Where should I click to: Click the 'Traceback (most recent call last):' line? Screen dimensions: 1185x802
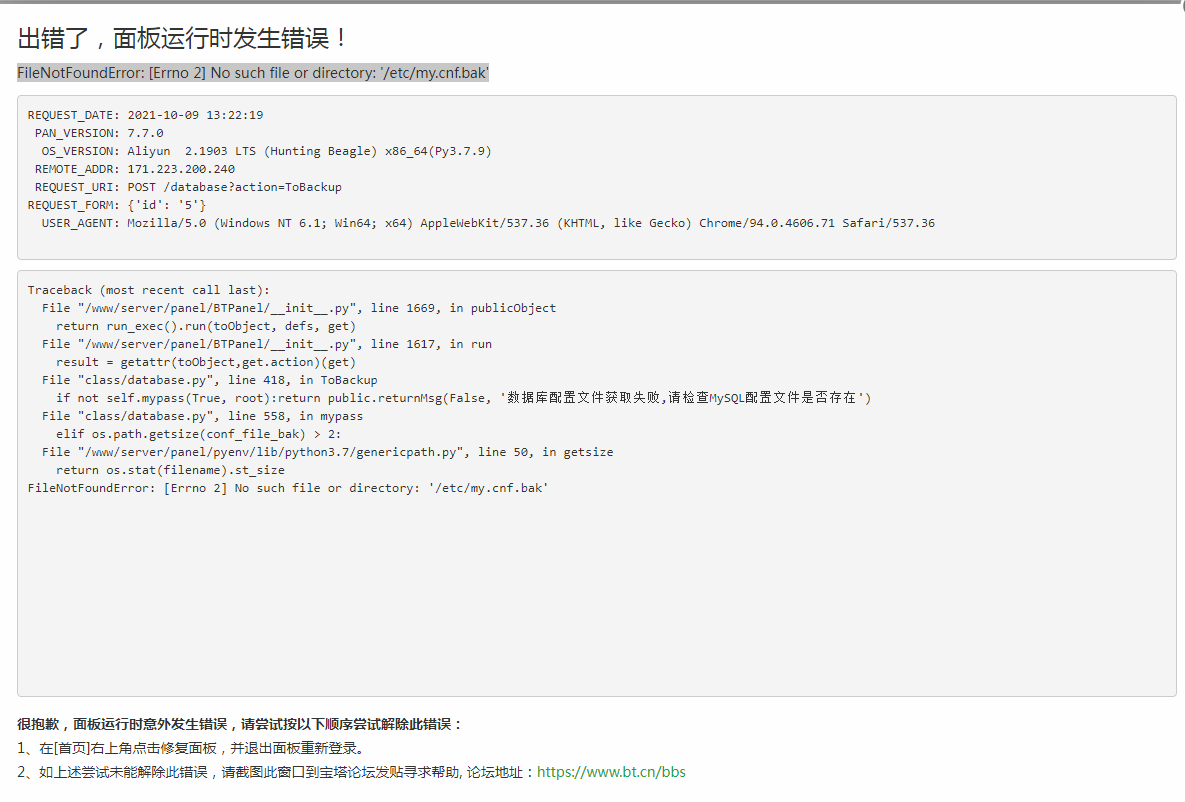[x=148, y=290]
